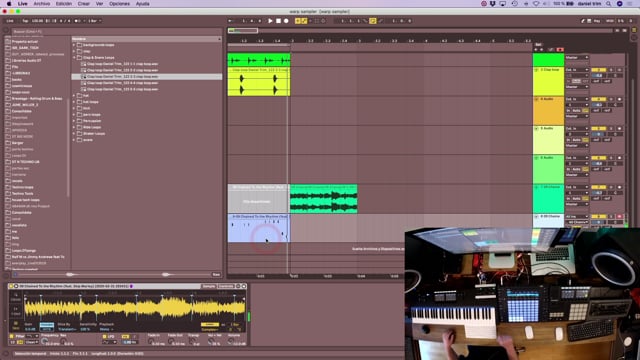Toggle the LFO on switch in Simpler
This screenshot has width=640, height=360.
[104, 337]
